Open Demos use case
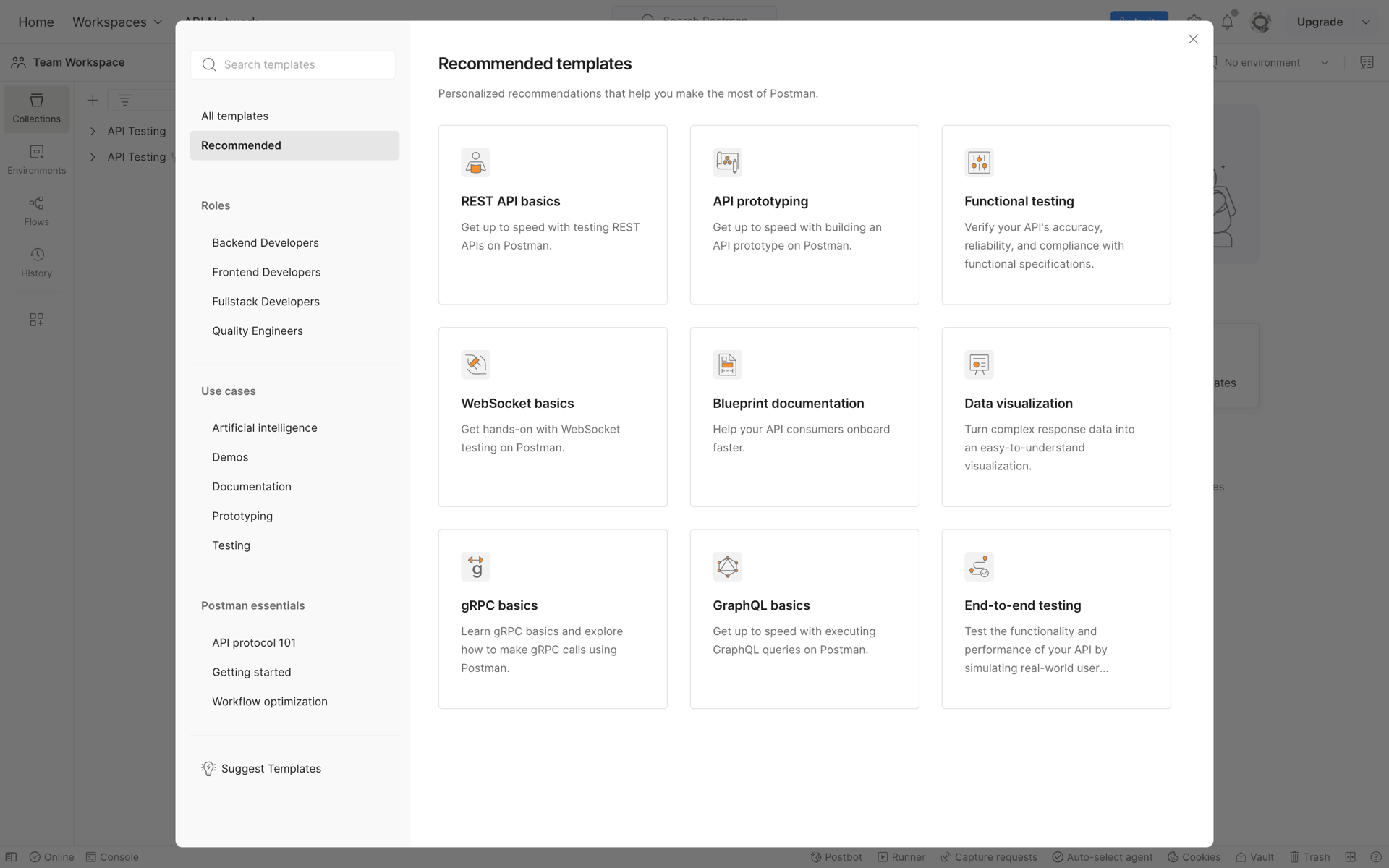 click(x=230, y=457)
